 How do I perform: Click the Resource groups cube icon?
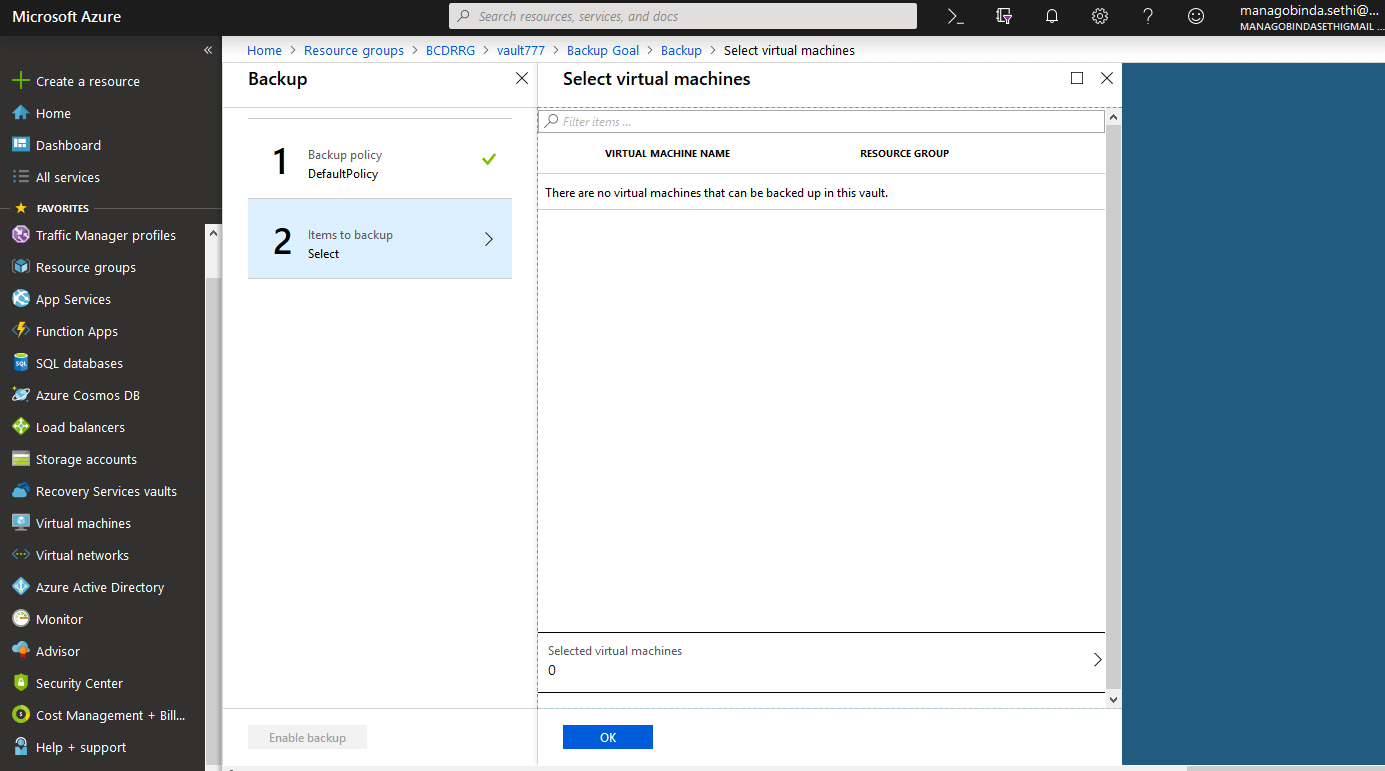pyautogui.click(x=20, y=267)
